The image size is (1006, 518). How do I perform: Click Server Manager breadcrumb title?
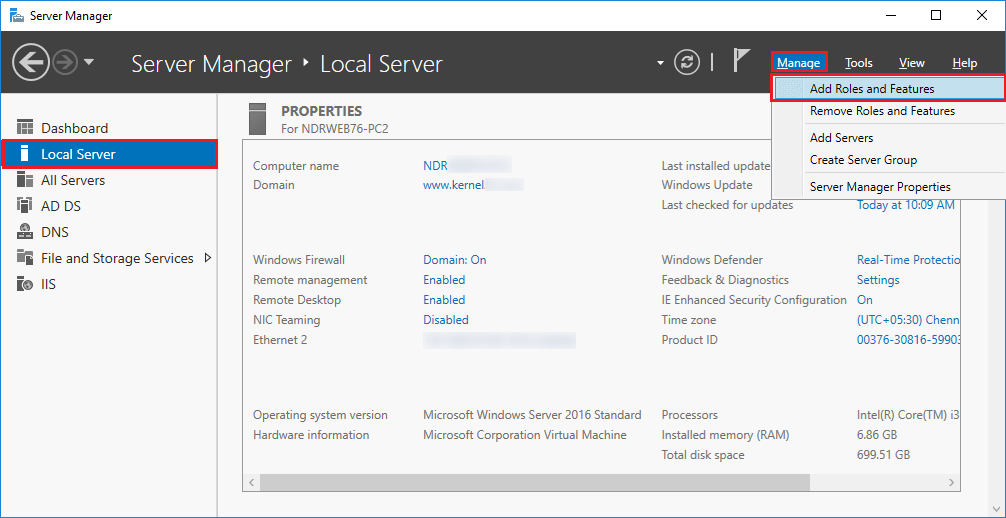coord(212,64)
